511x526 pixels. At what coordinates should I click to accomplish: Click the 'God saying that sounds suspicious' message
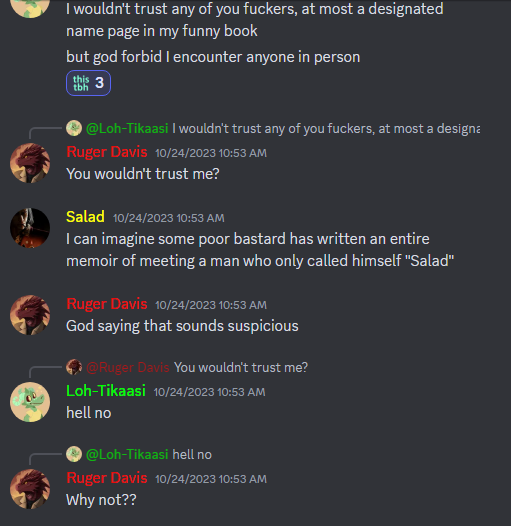pyautogui.click(x=182, y=326)
